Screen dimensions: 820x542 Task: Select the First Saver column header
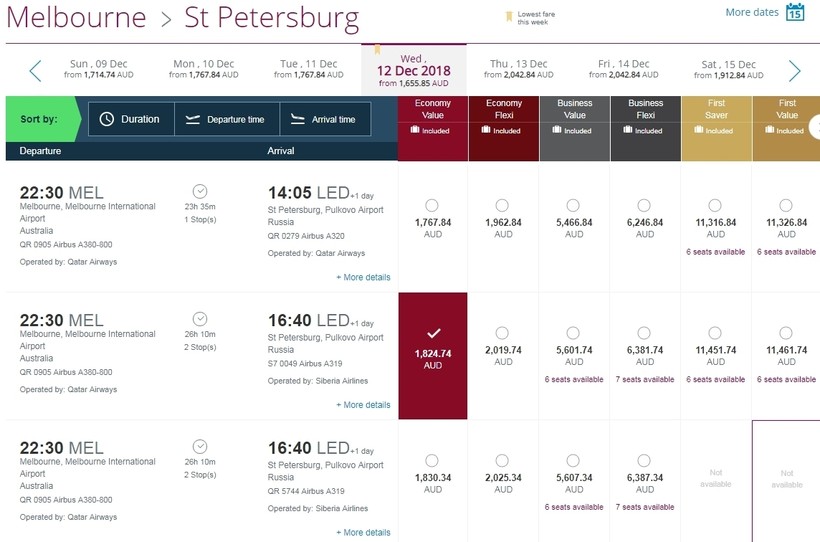(x=715, y=116)
